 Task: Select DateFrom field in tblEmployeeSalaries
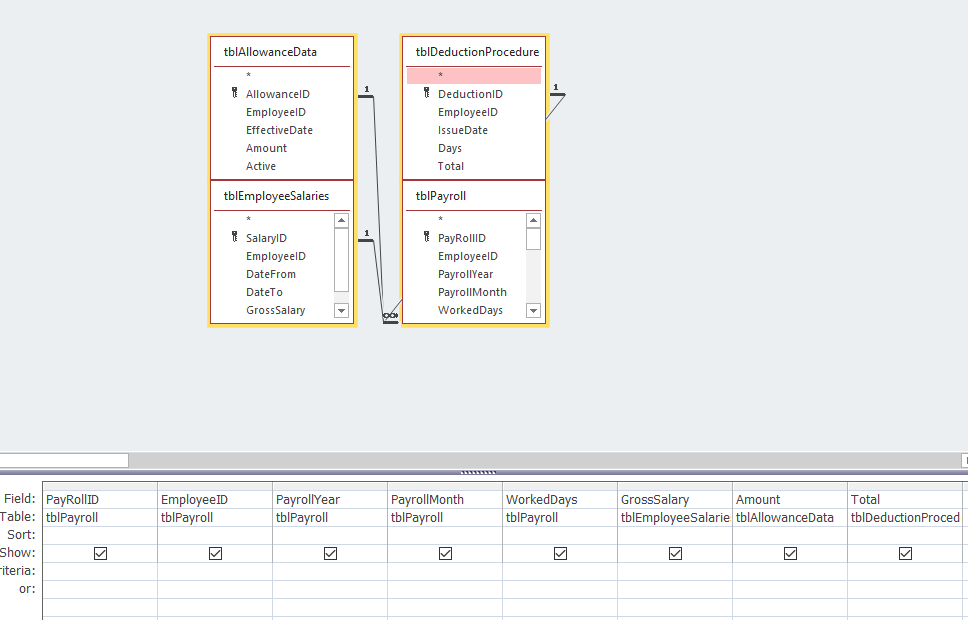pyautogui.click(x=270, y=274)
